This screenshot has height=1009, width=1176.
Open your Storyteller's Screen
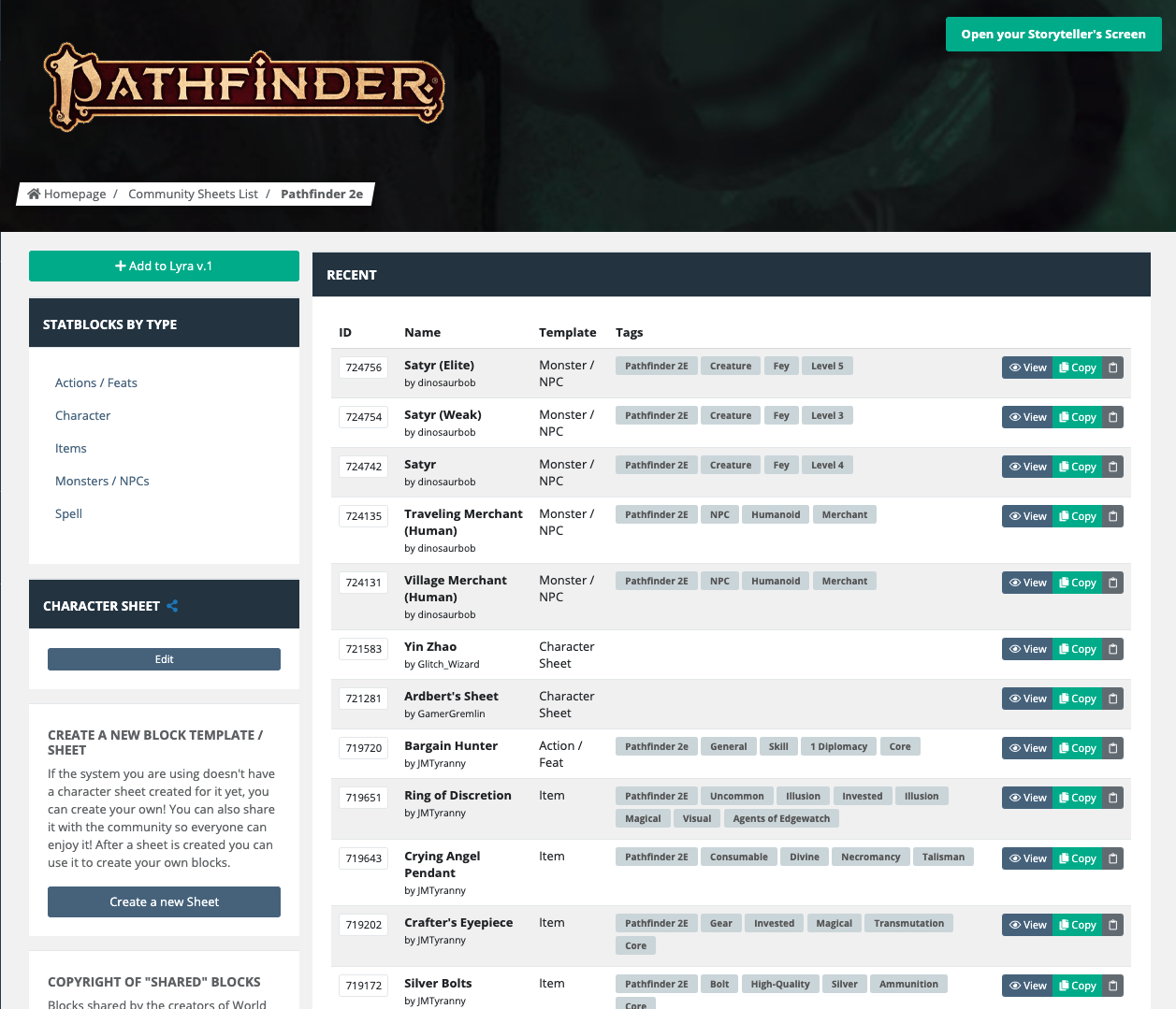(1053, 34)
